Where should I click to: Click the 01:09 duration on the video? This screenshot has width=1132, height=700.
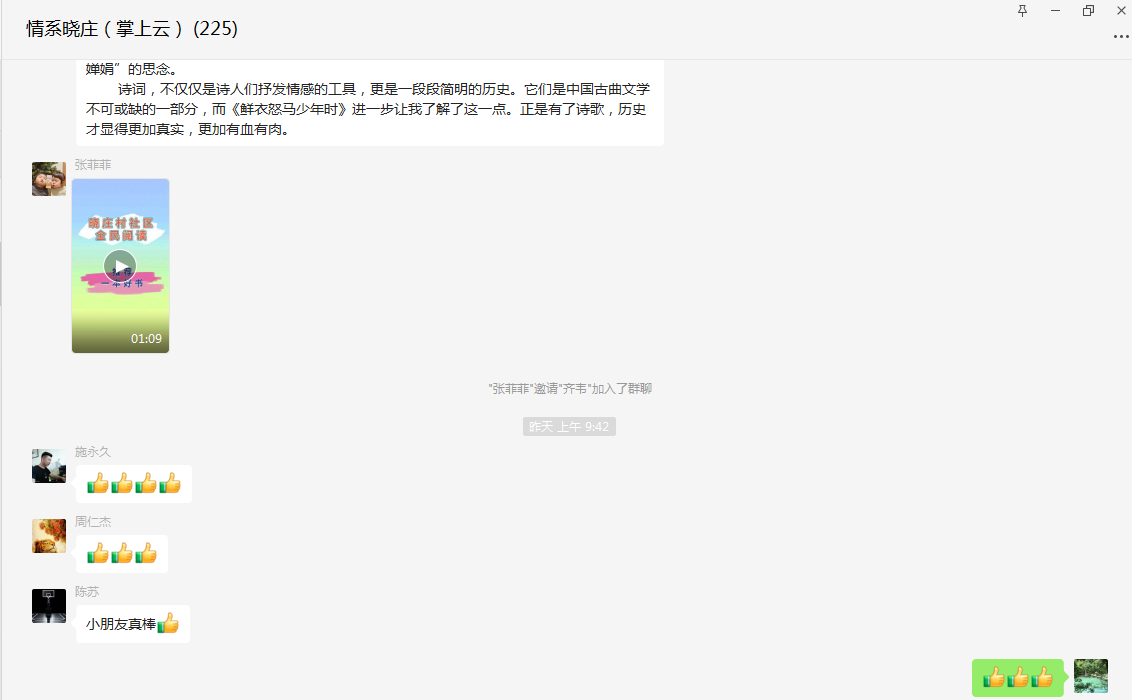(146, 339)
